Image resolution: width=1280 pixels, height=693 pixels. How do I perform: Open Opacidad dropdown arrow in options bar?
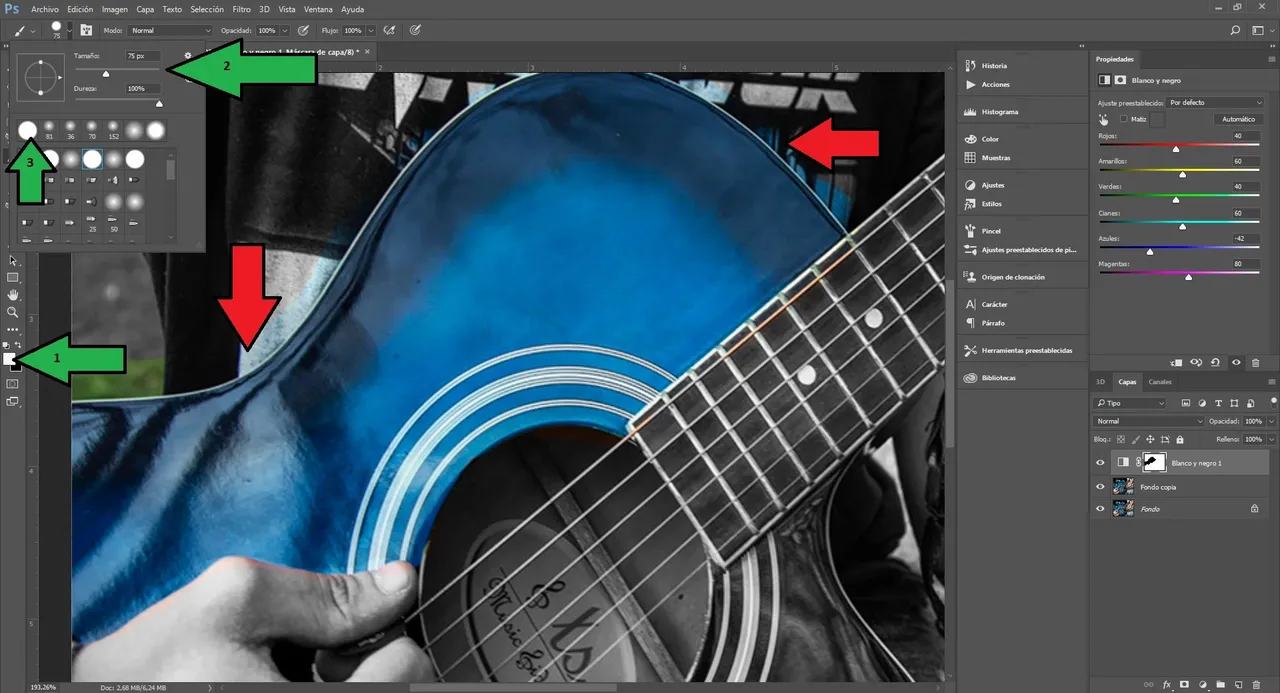pyautogui.click(x=285, y=31)
